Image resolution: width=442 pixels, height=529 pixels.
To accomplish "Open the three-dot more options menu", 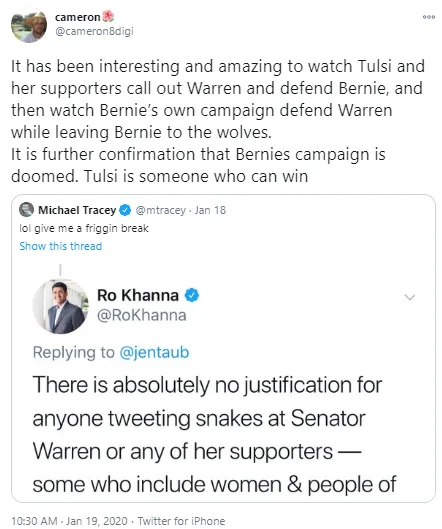I will coord(429,17).
